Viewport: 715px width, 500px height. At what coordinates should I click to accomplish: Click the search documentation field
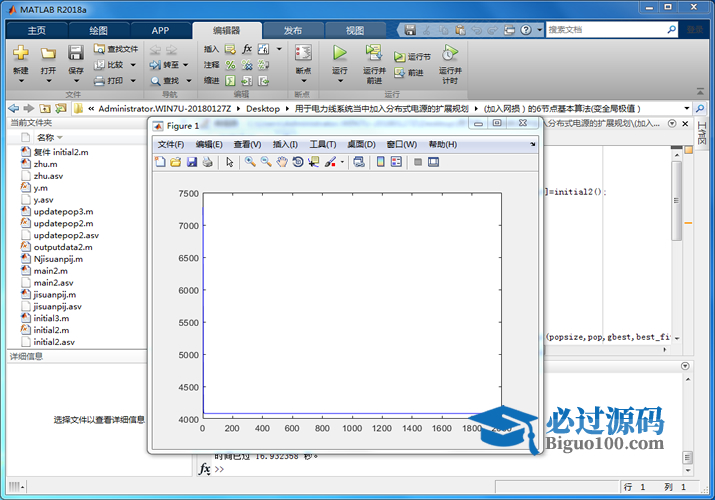(606, 30)
